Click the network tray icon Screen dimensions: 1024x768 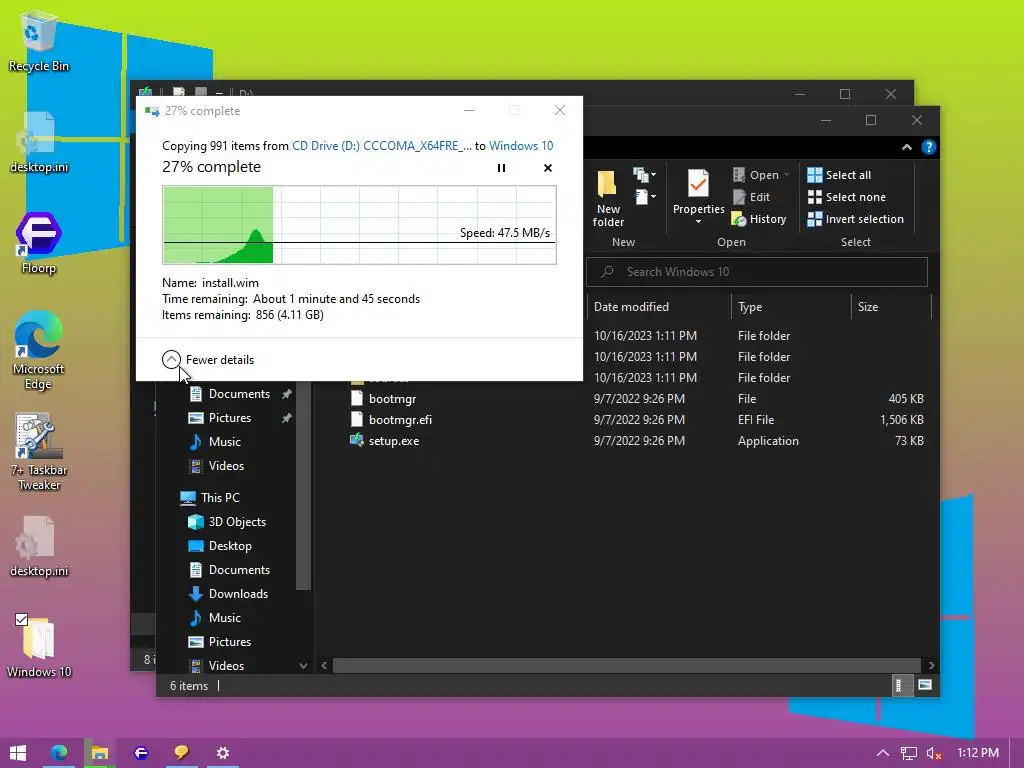pyautogui.click(x=908, y=753)
